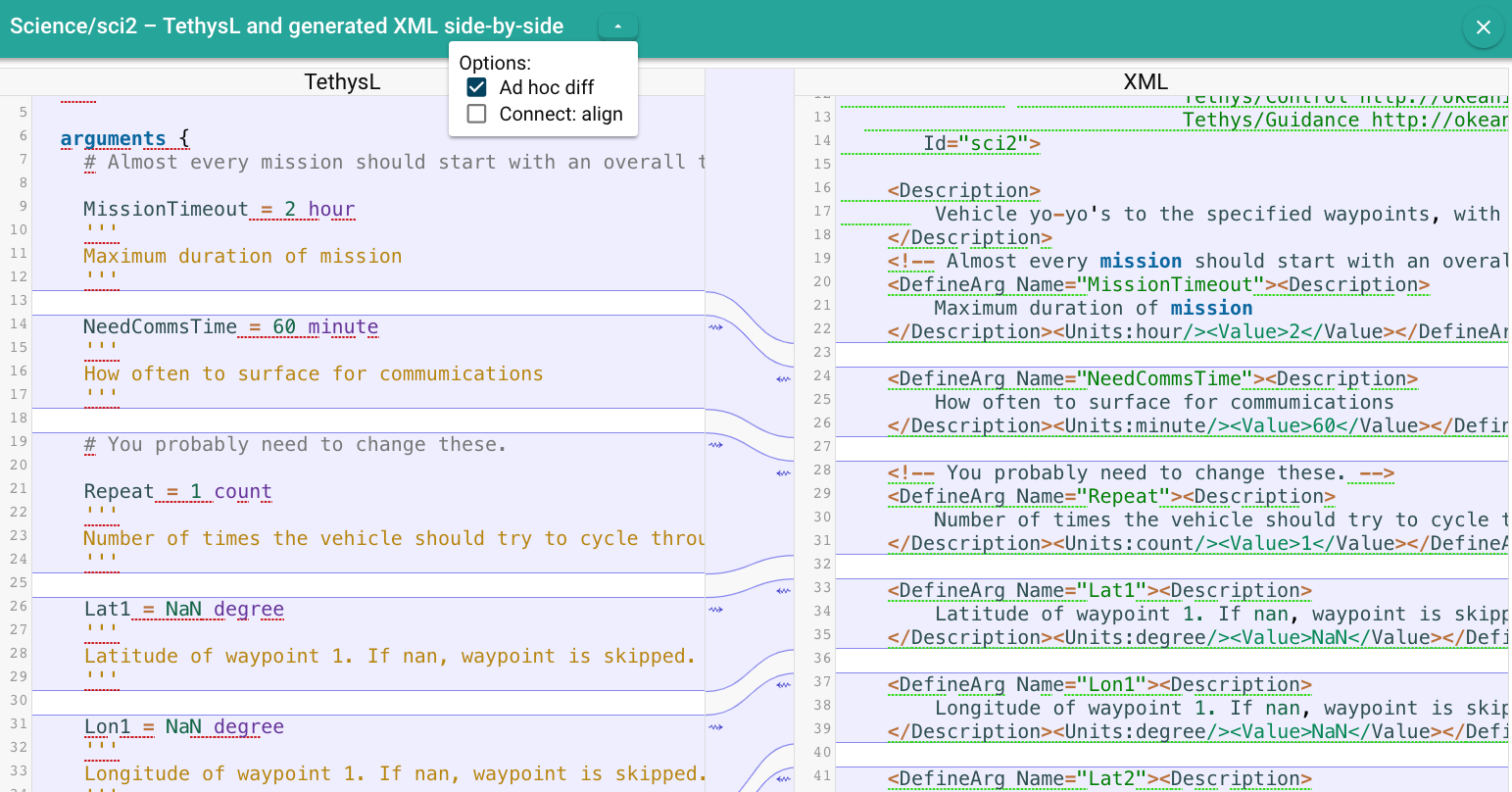Click the 'Ad hoc diff' label text

tap(546, 87)
